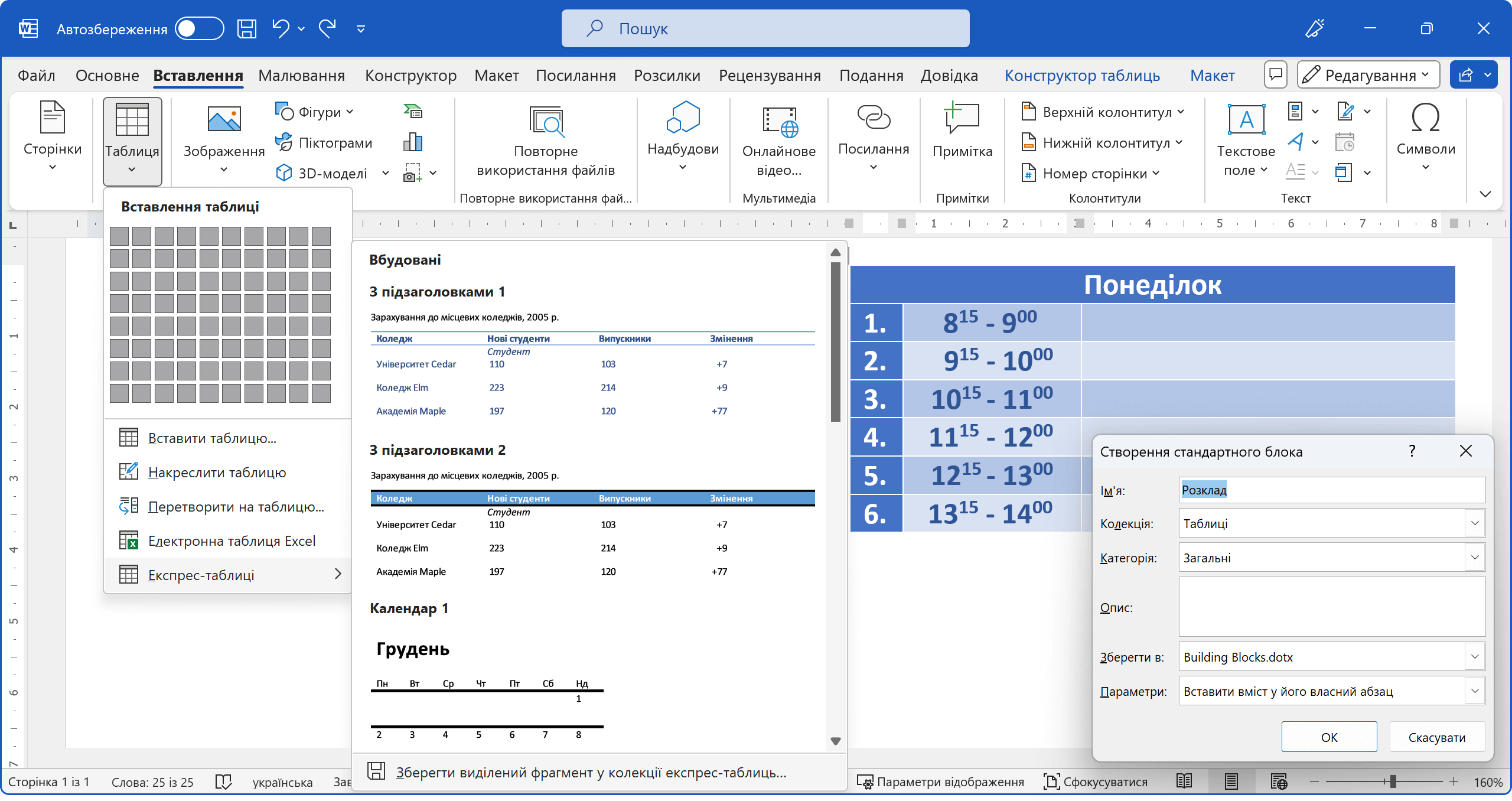
Task: Insert a comment via Примітка icon
Action: 962,118
